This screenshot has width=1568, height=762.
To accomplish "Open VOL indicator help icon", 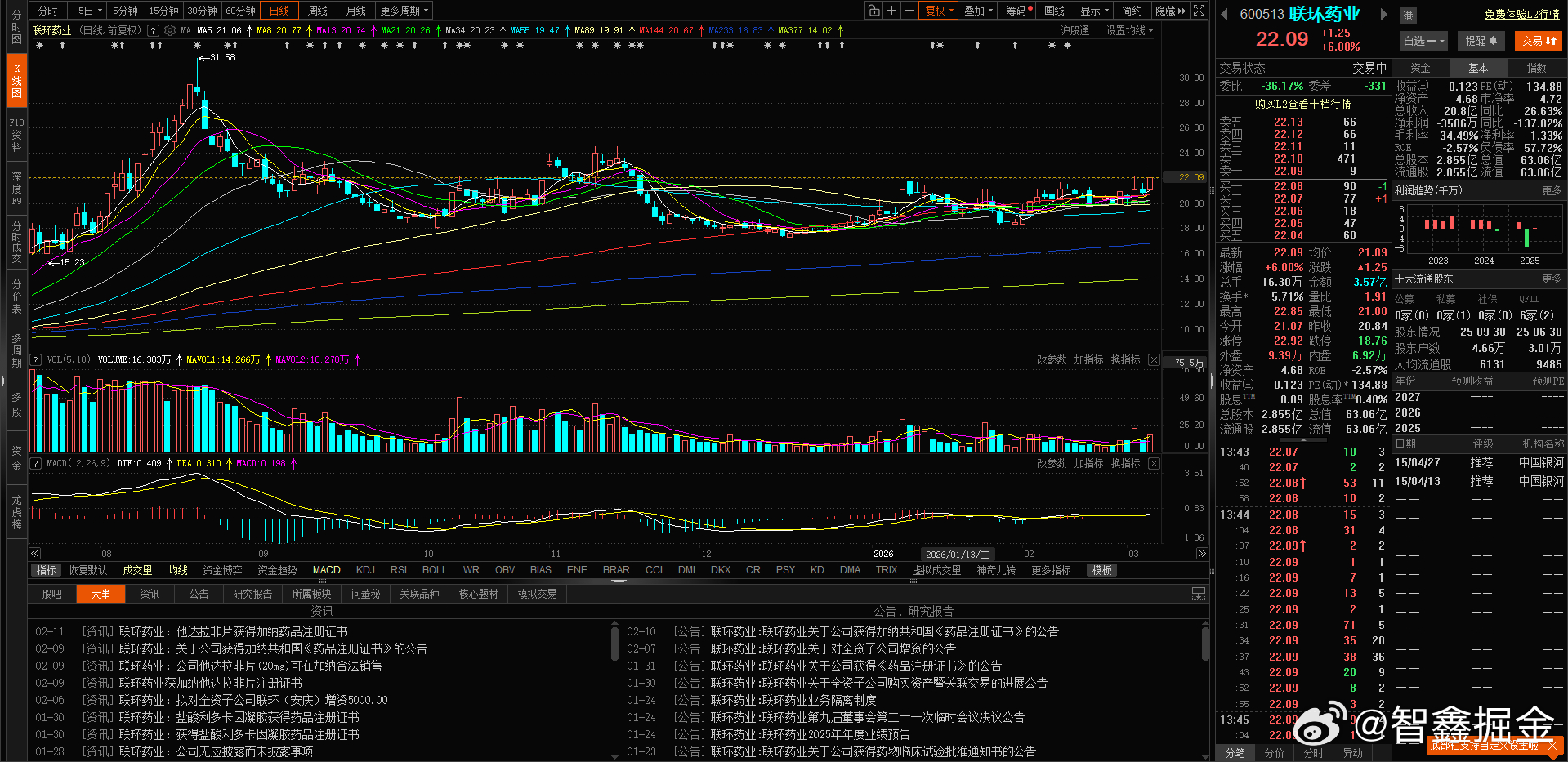I will (x=36, y=359).
